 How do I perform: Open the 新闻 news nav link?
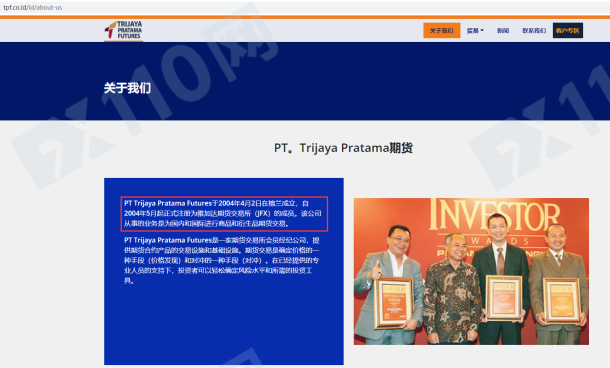(503, 30)
